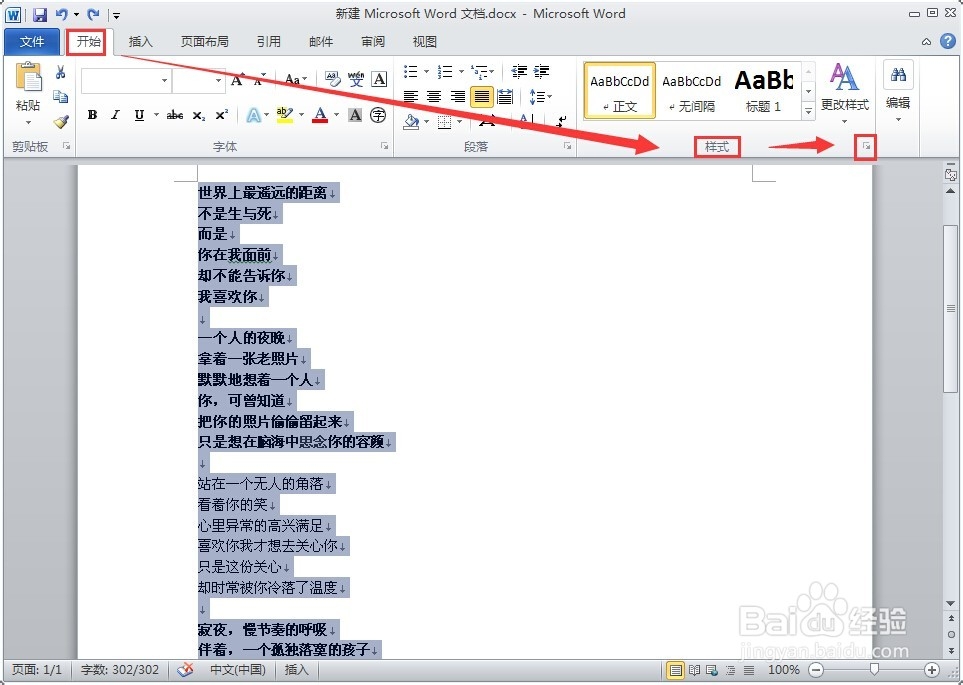Image resolution: width=963 pixels, height=685 pixels.
Task: Open the 样式 dialog launcher
Action: [x=864, y=146]
